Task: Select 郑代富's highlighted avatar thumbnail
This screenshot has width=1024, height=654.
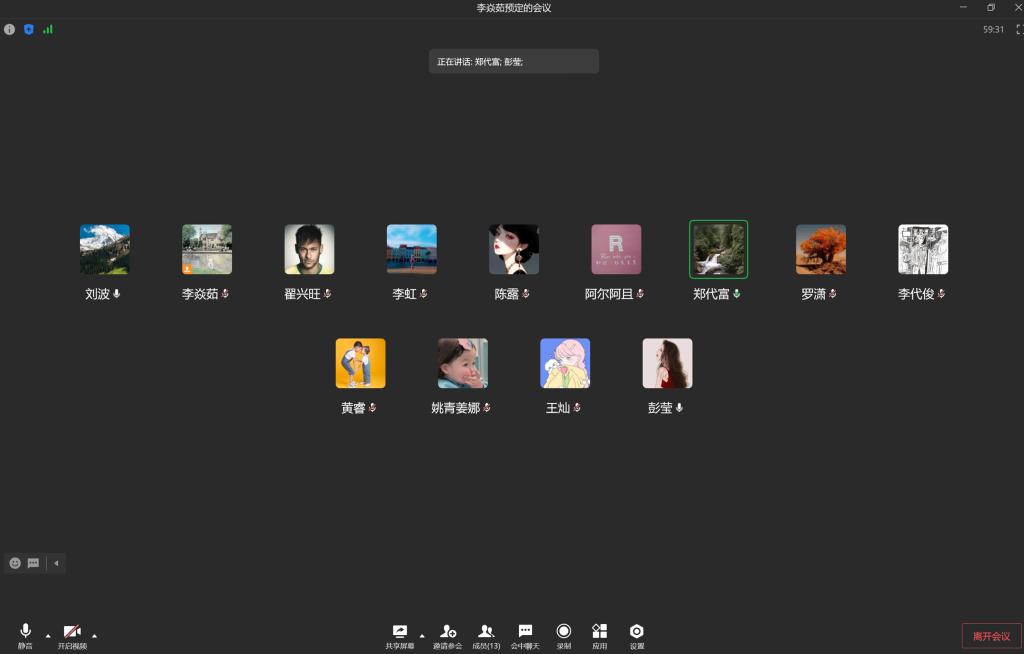Action: click(718, 249)
